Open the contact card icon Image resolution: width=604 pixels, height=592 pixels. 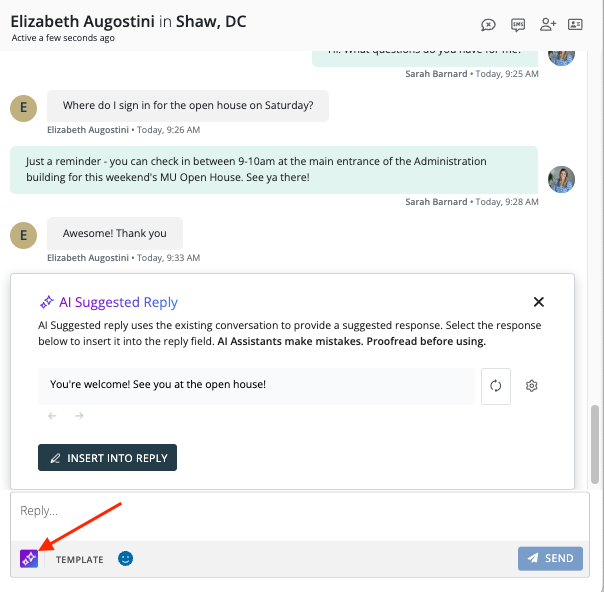[x=575, y=25]
